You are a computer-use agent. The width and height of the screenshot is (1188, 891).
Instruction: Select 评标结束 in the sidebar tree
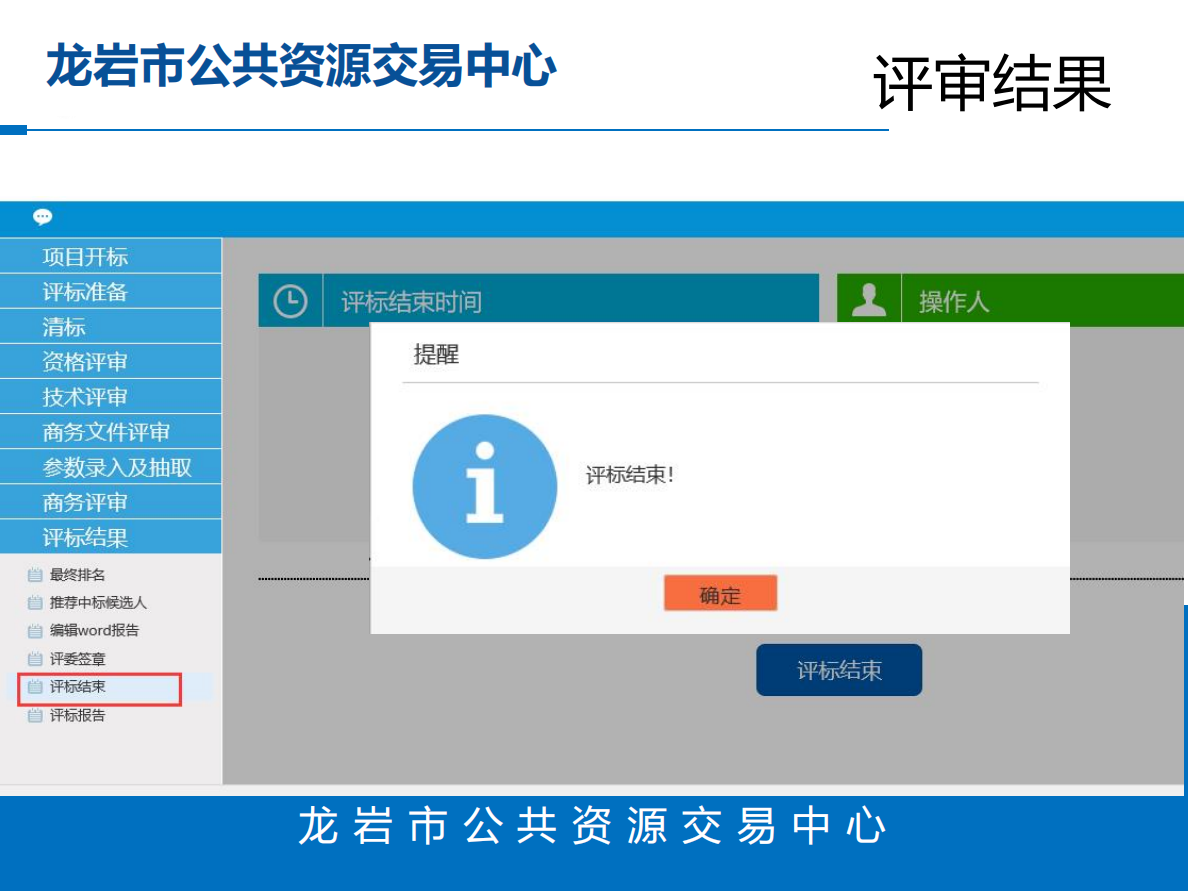point(77,686)
